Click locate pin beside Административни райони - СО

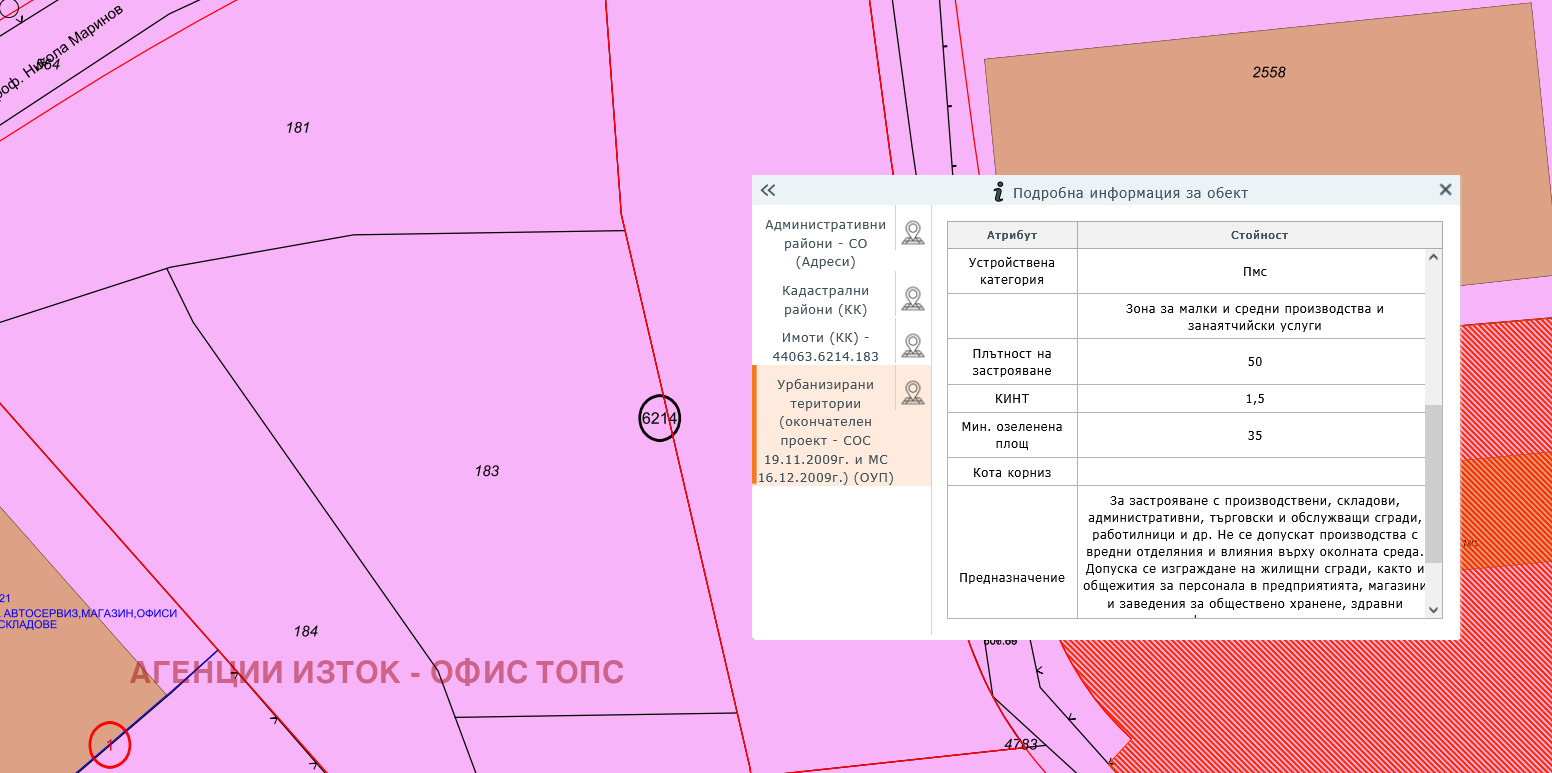912,233
